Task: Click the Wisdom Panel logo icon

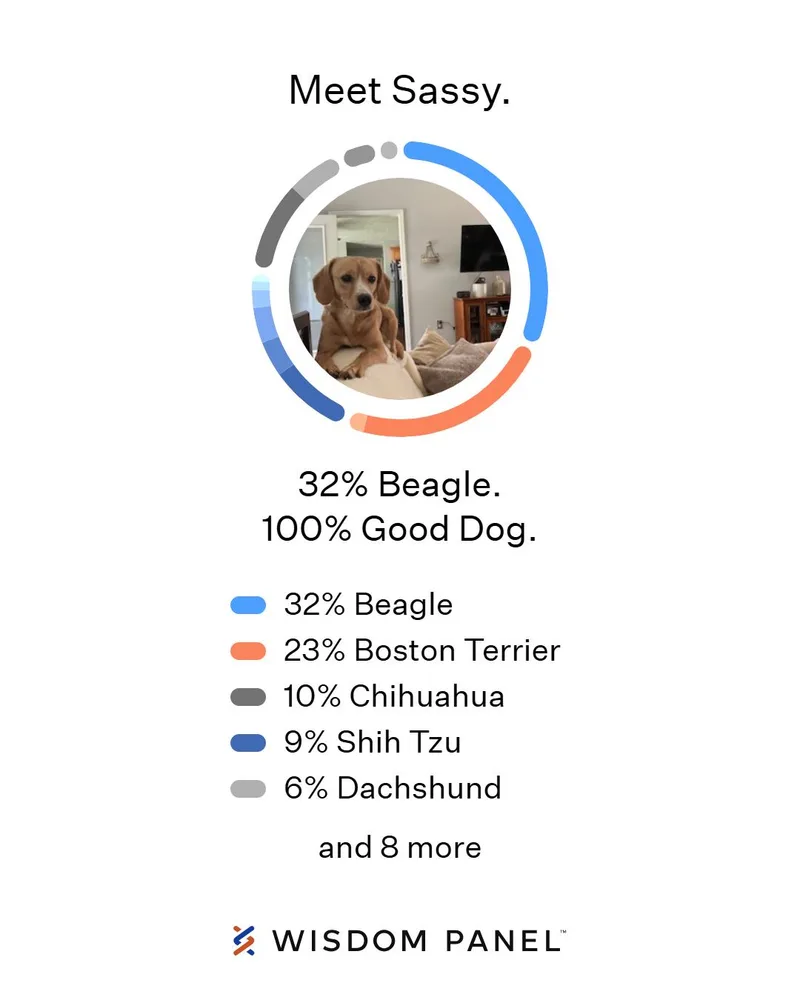Action: click(x=243, y=941)
